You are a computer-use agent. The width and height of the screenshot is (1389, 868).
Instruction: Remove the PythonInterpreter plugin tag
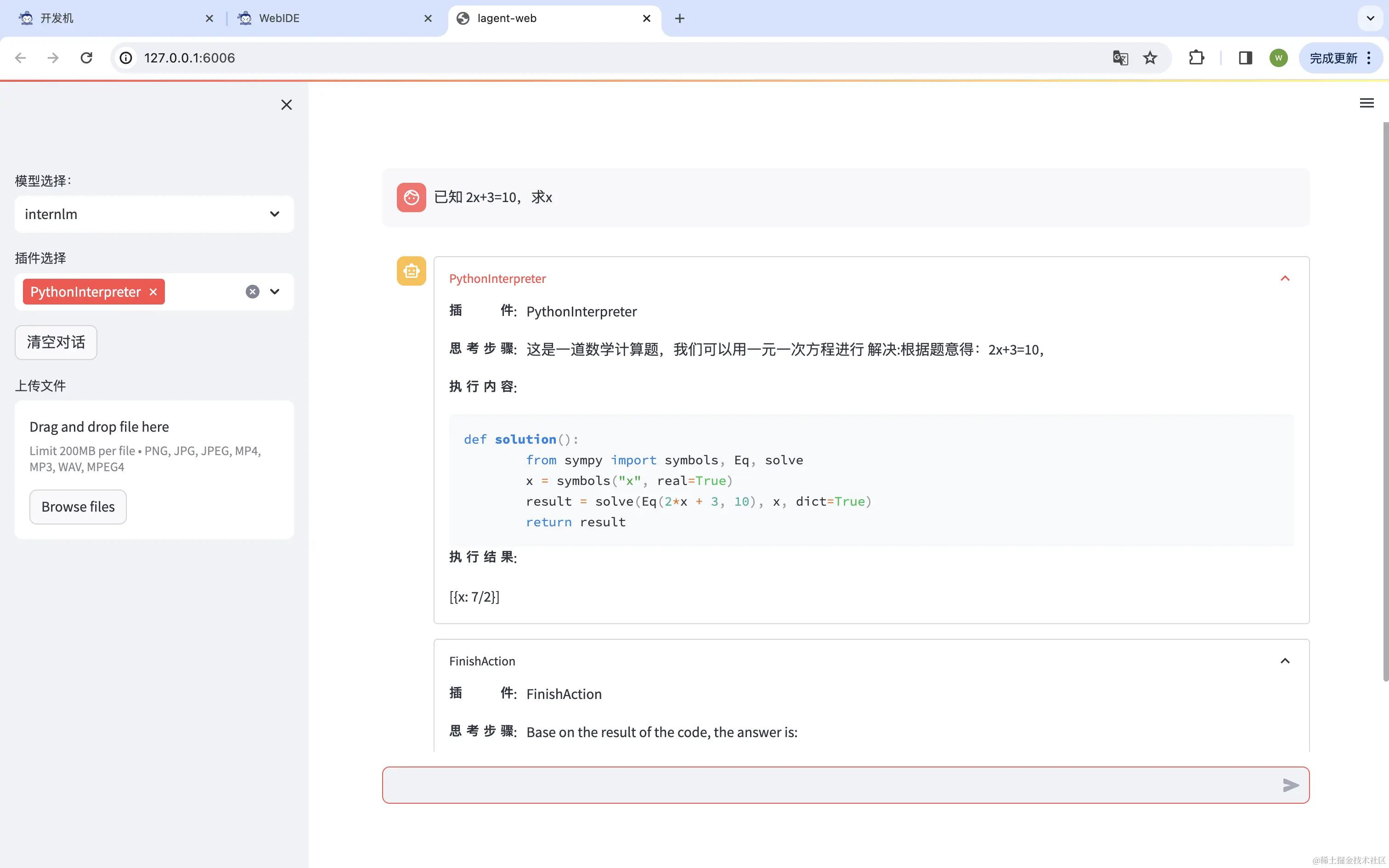tap(153, 292)
